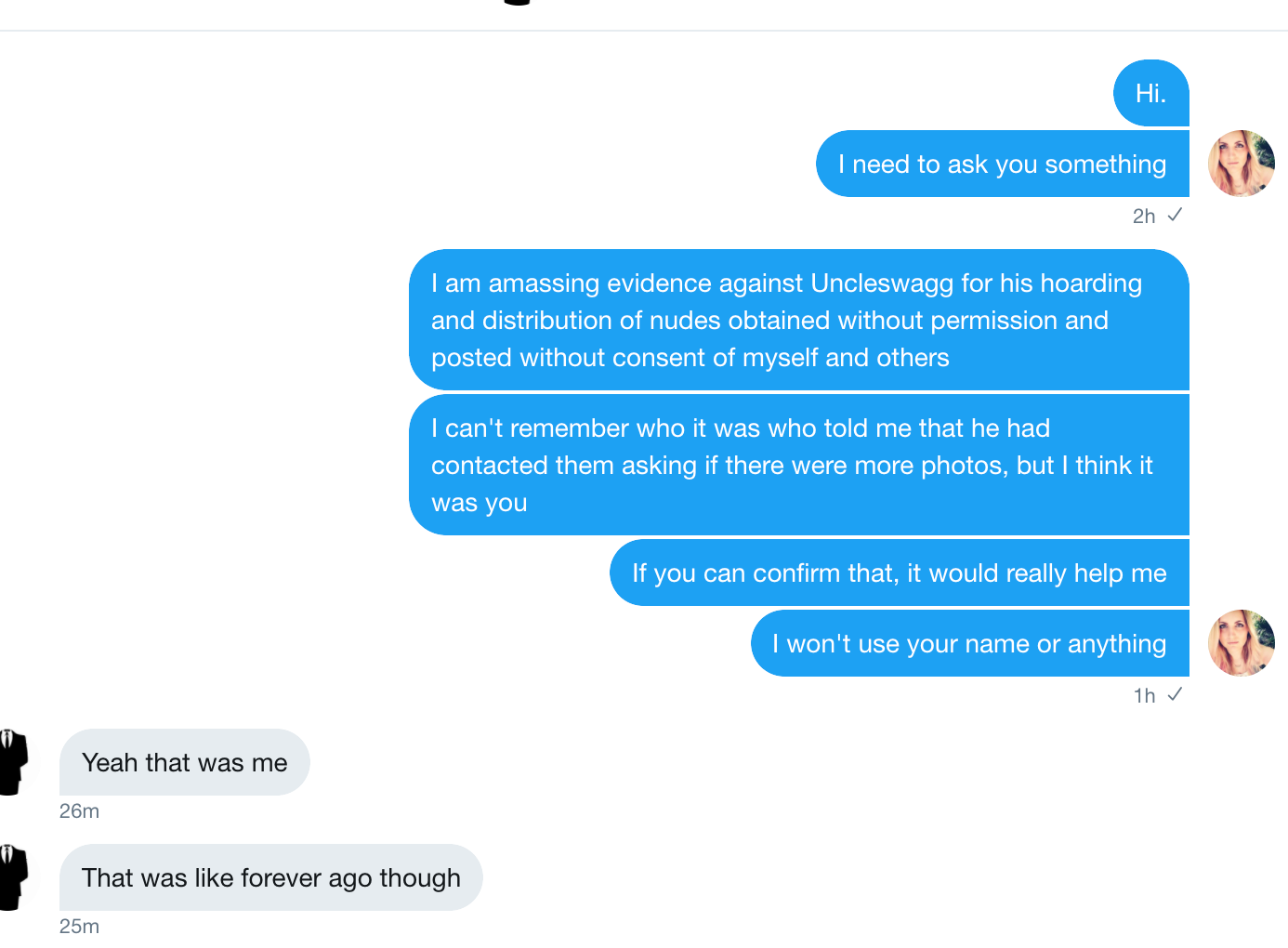The height and width of the screenshot is (948, 1288).
Task: Click the "That was like forever ago though" reply
Action: (x=270, y=877)
